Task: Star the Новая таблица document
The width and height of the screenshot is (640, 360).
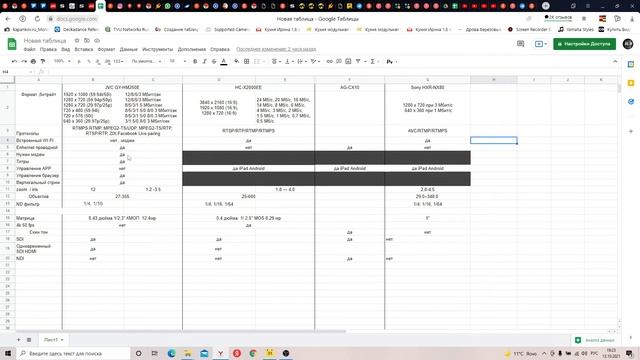Action: click(x=77, y=40)
